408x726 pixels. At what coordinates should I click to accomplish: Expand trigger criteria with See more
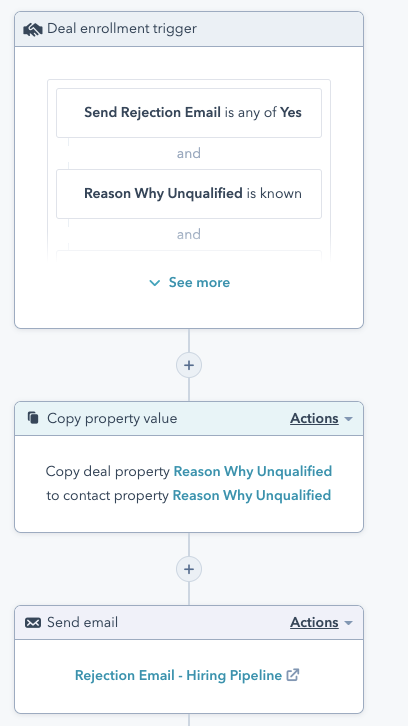click(x=189, y=282)
